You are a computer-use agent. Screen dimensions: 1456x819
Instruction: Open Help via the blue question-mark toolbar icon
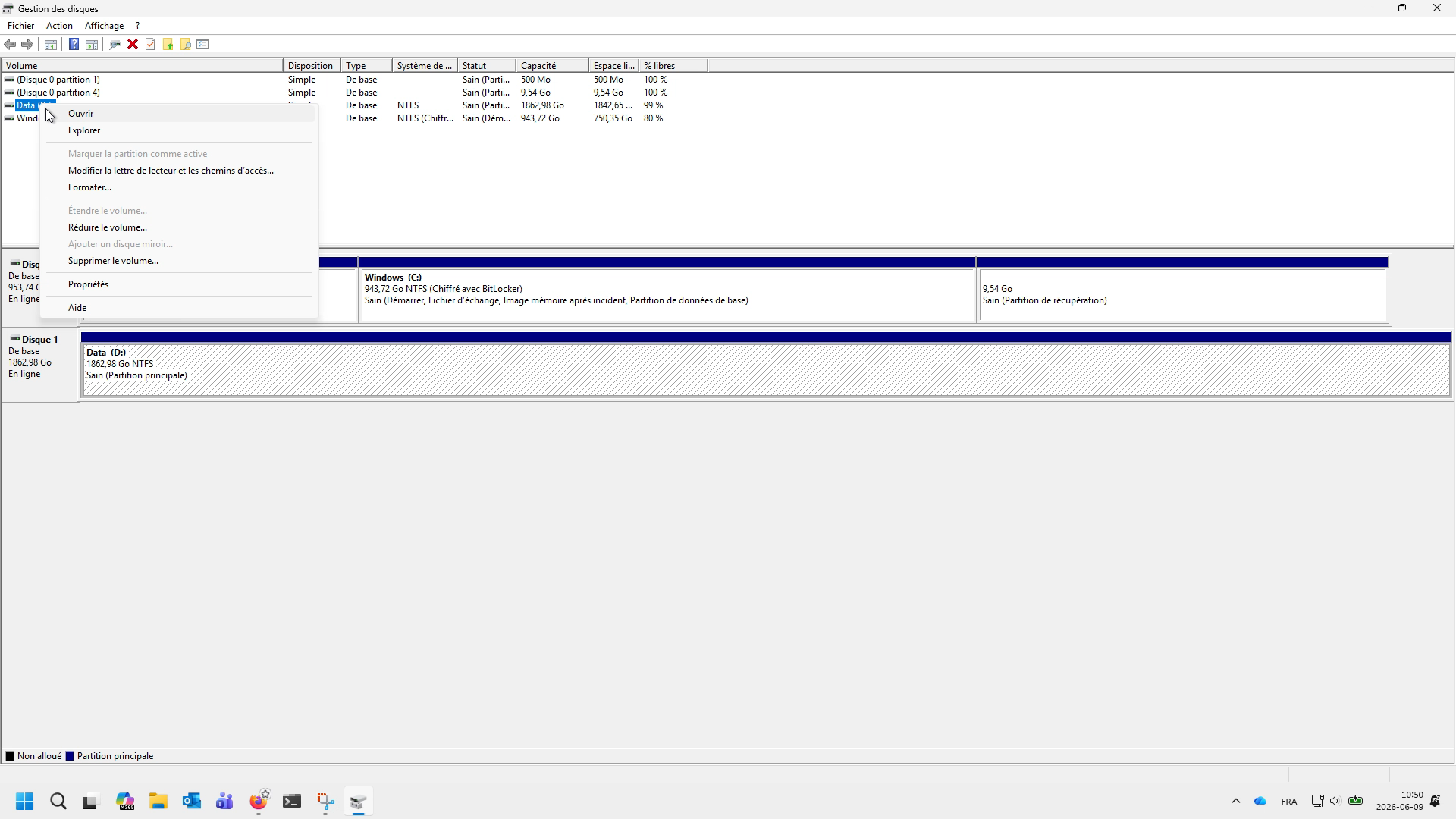pos(74,45)
